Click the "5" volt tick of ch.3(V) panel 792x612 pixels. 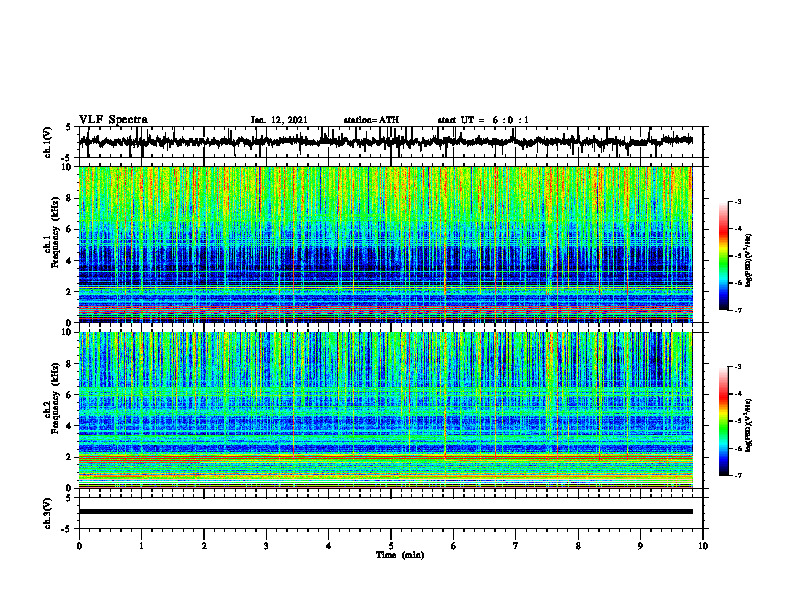[x=69, y=498]
